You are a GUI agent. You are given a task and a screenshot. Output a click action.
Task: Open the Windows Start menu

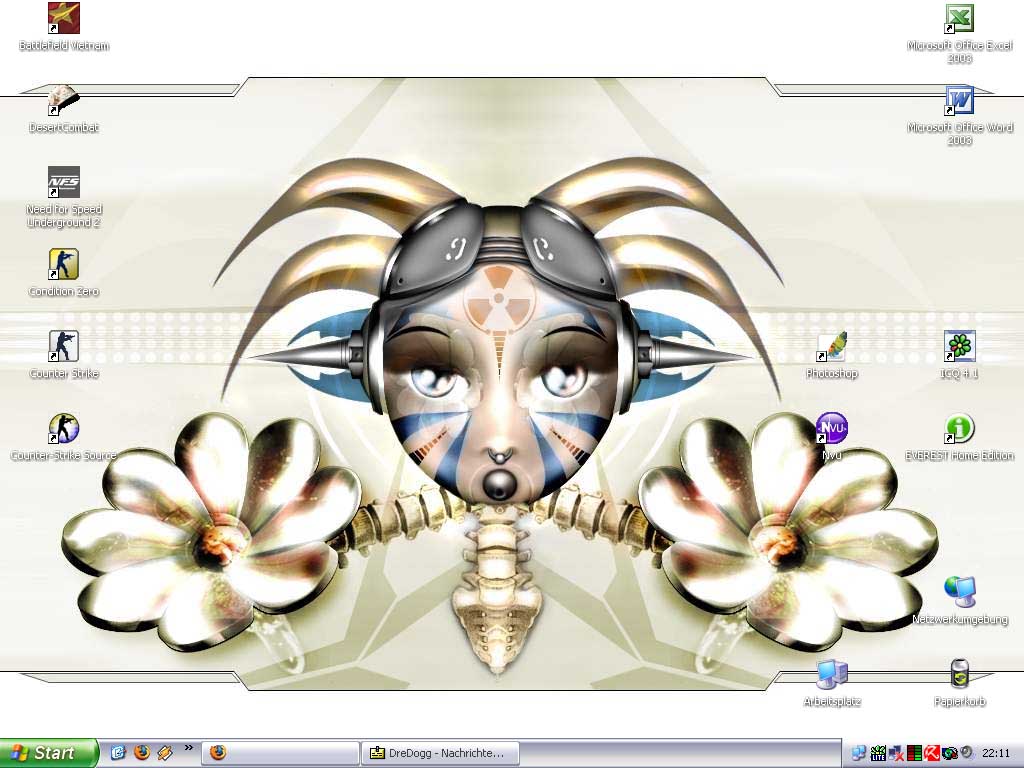click(48, 753)
